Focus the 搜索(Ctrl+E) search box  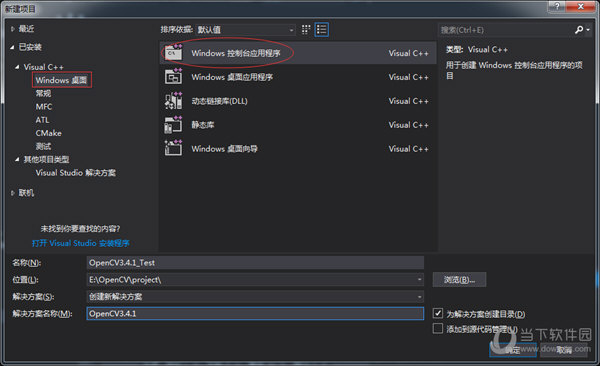(x=505, y=30)
